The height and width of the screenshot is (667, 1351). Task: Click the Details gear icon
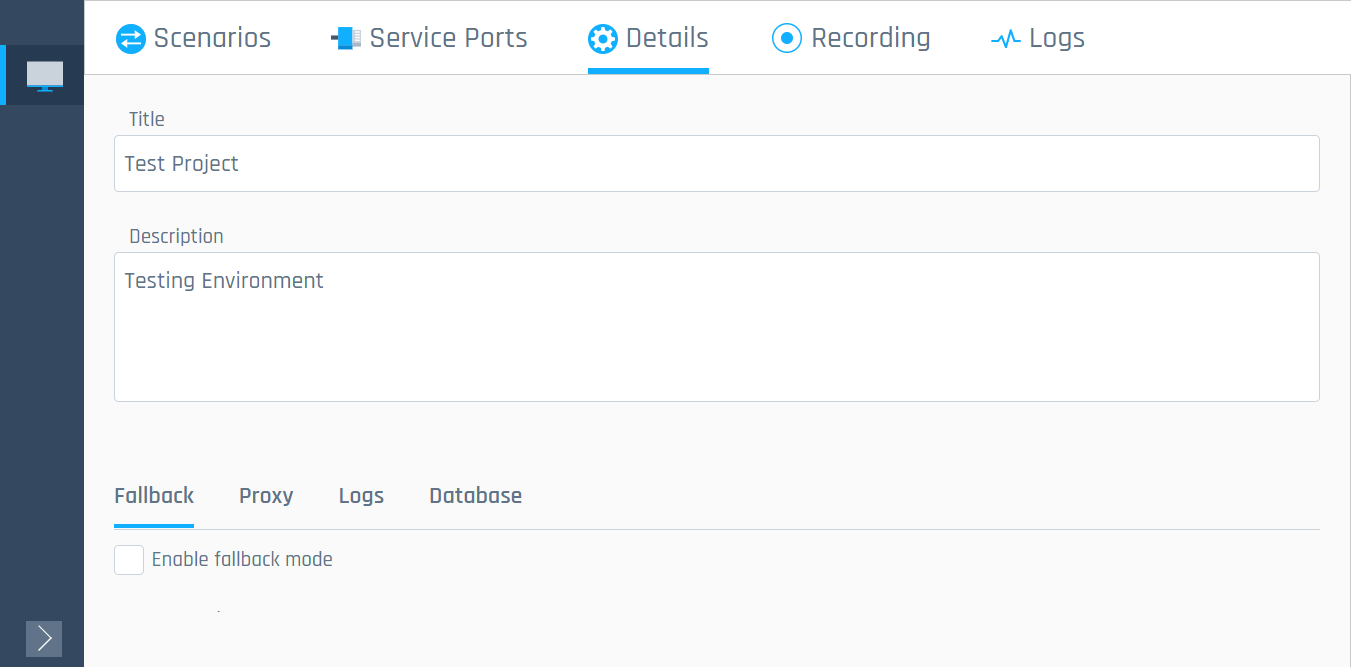pos(603,39)
